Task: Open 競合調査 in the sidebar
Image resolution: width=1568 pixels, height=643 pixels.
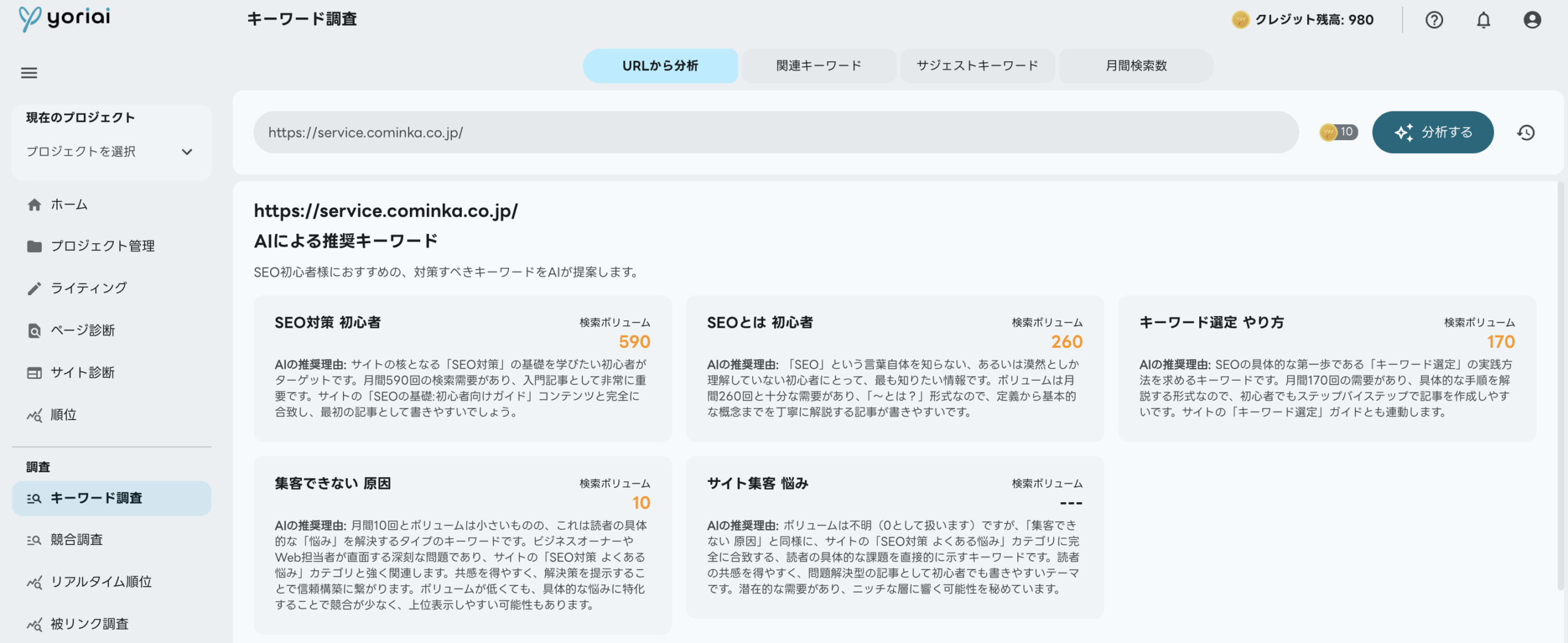Action: point(77,540)
